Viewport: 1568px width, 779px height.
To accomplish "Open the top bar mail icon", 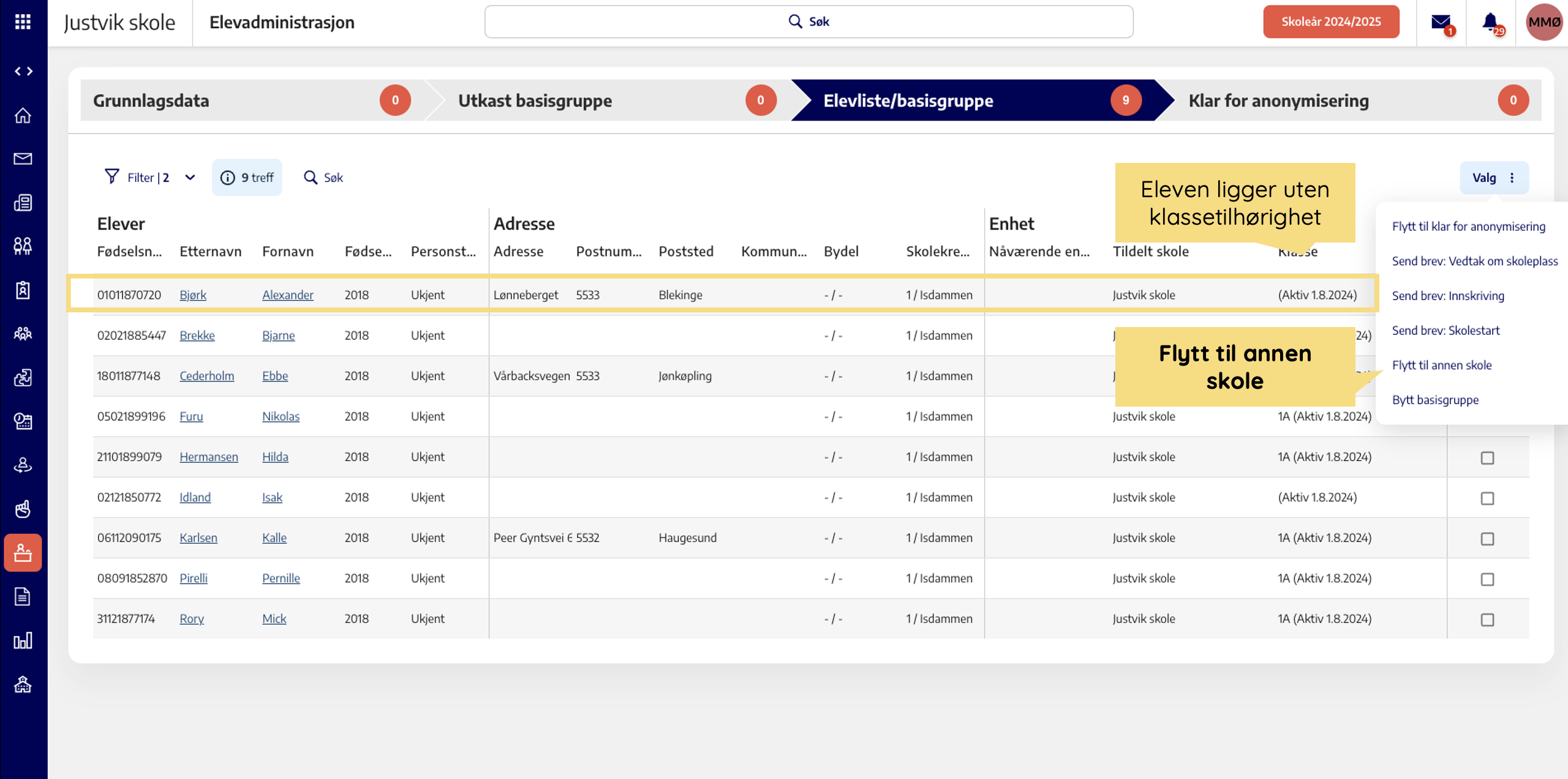I will click(x=1442, y=23).
